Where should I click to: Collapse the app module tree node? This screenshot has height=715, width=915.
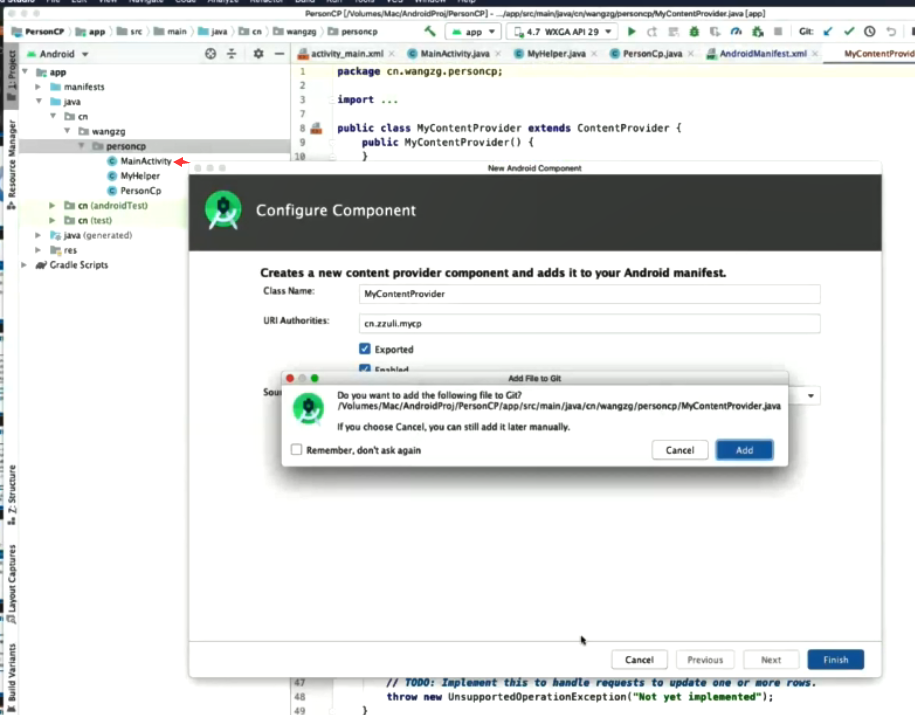25,72
